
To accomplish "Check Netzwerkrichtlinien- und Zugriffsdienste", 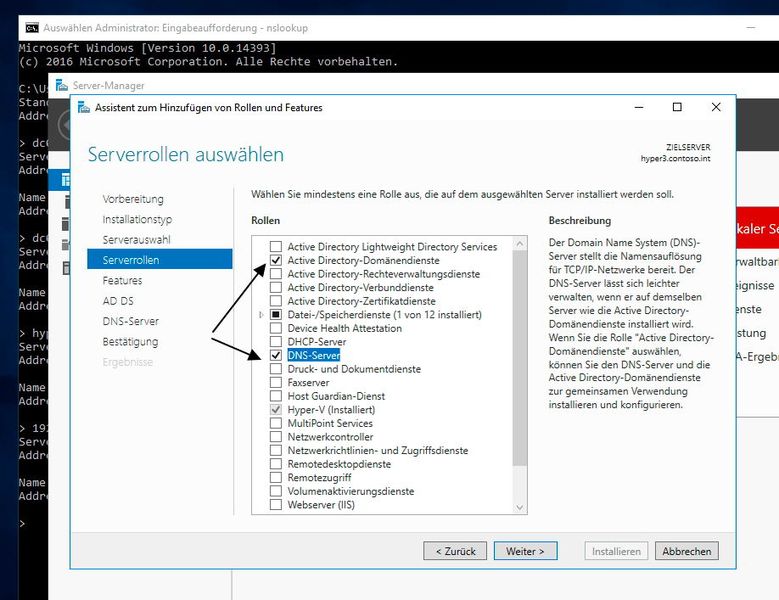I will click(x=276, y=450).
